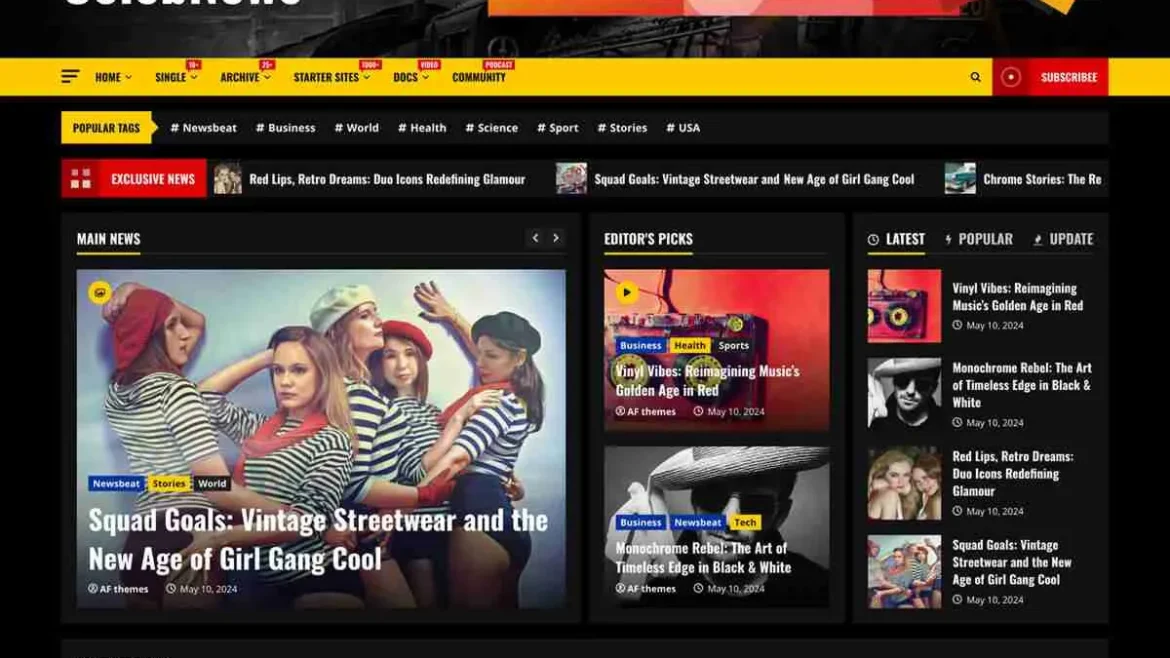This screenshot has width=1170, height=658.
Task: Open the hamburger off-canvas menu icon
Action: pos(70,77)
